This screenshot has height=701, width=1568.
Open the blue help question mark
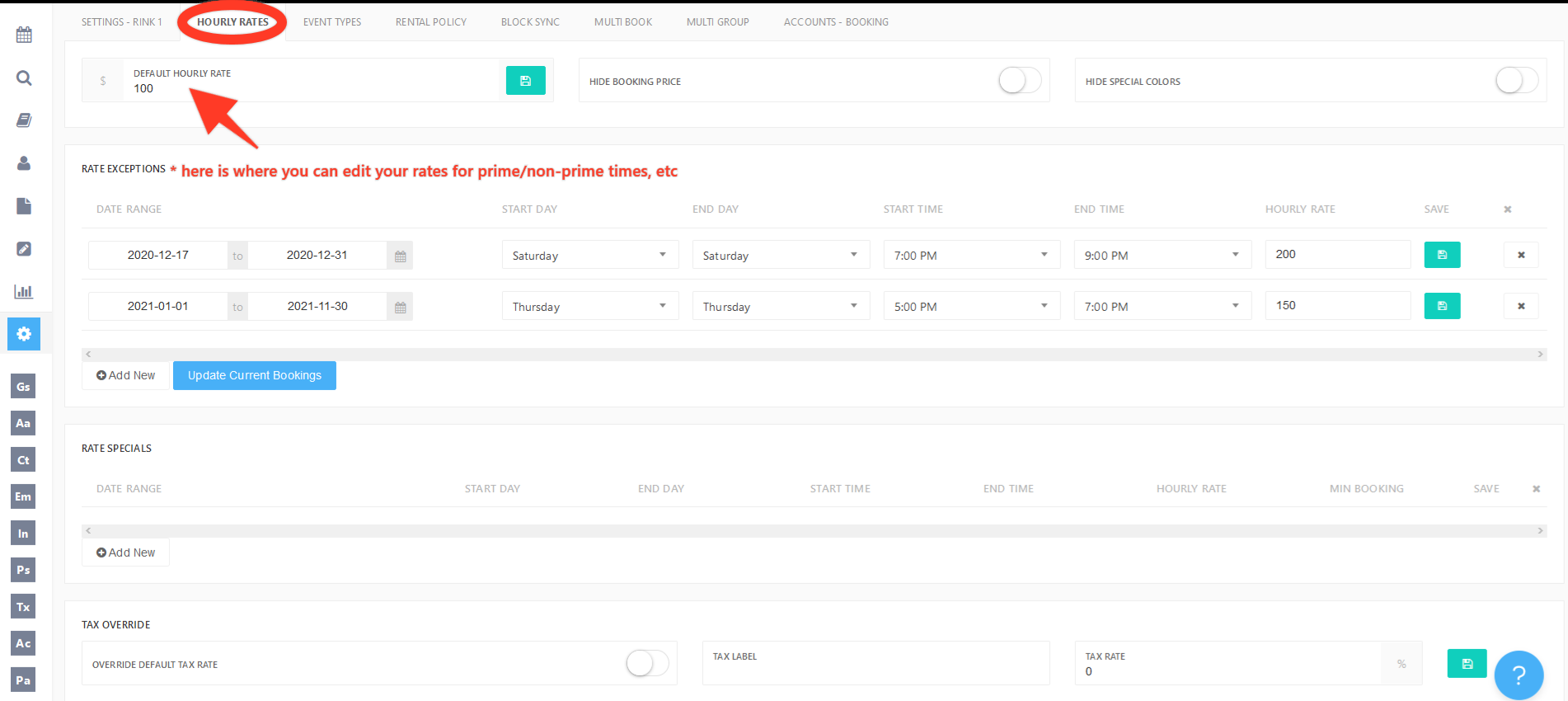tap(1518, 675)
